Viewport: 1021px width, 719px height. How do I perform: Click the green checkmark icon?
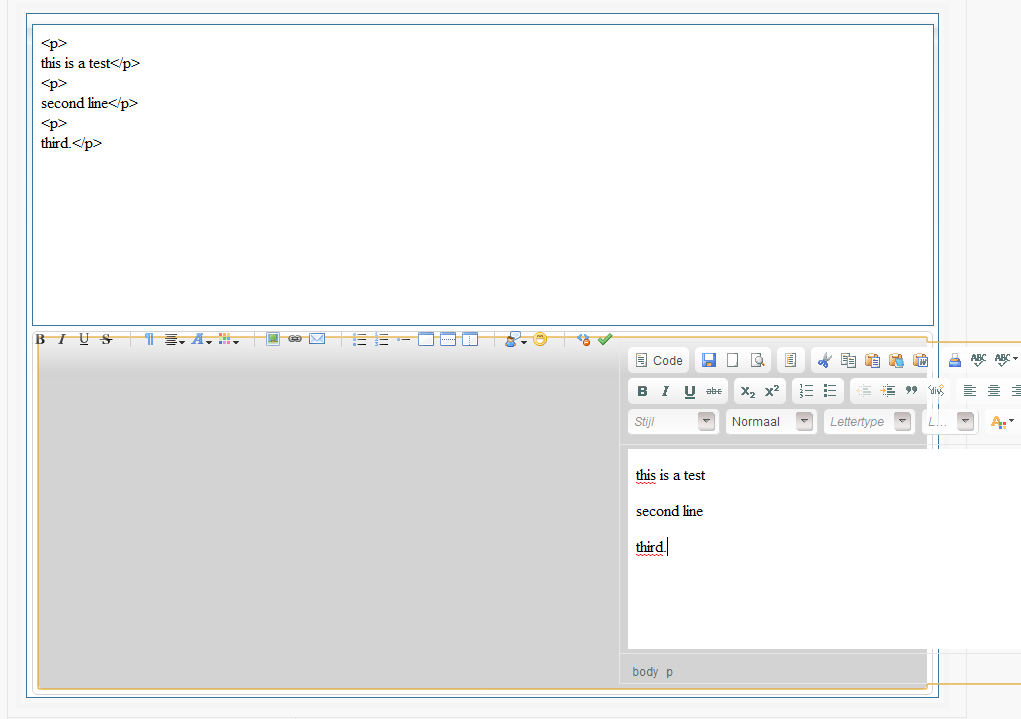(x=605, y=339)
